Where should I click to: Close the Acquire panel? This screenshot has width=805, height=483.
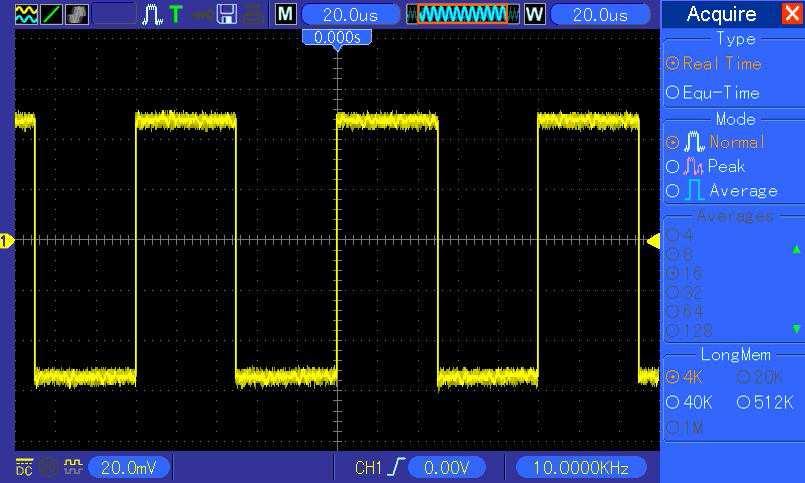(792, 14)
